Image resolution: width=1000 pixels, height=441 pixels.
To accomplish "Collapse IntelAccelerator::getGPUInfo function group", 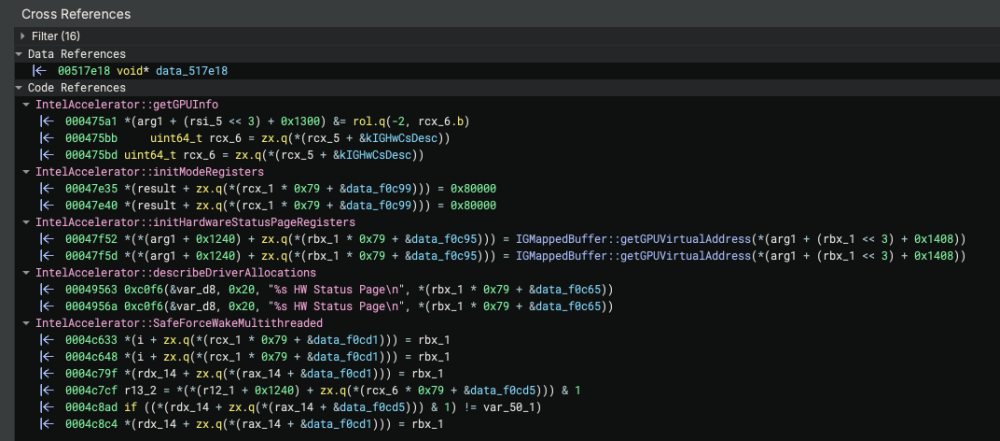I will pos(26,104).
